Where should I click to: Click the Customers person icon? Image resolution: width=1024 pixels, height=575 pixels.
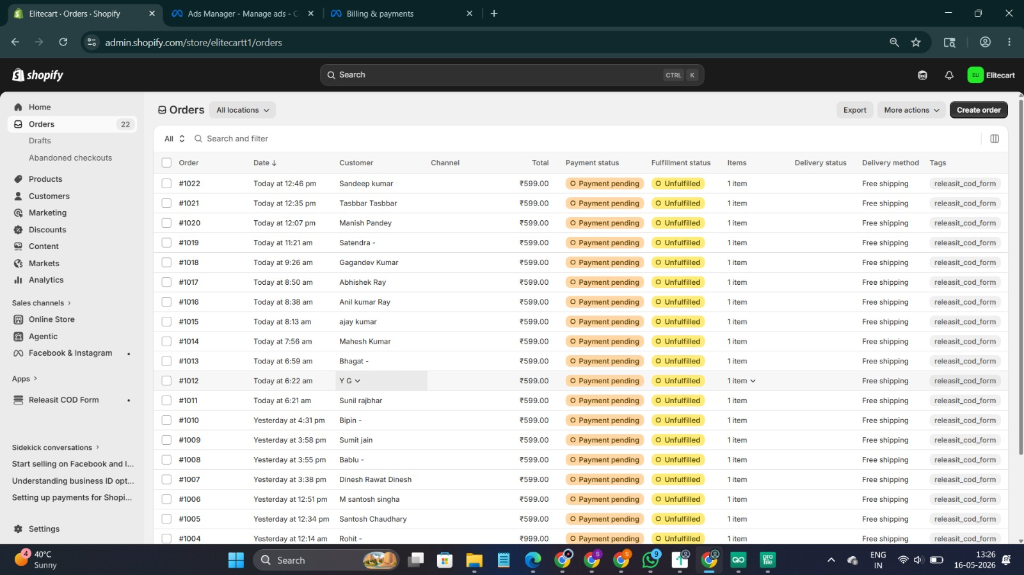tap(18, 196)
